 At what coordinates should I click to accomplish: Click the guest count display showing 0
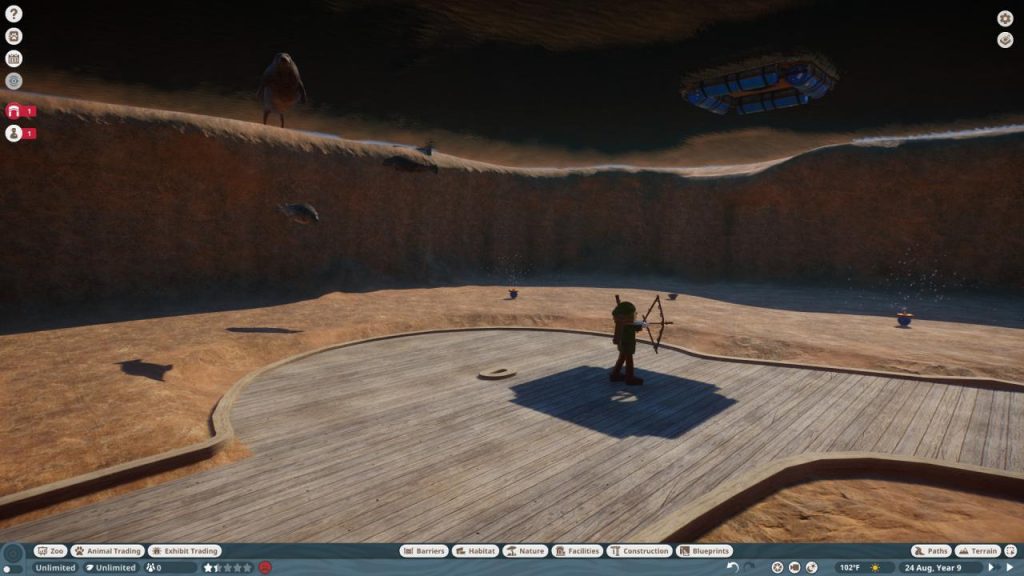[x=170, y=568]
